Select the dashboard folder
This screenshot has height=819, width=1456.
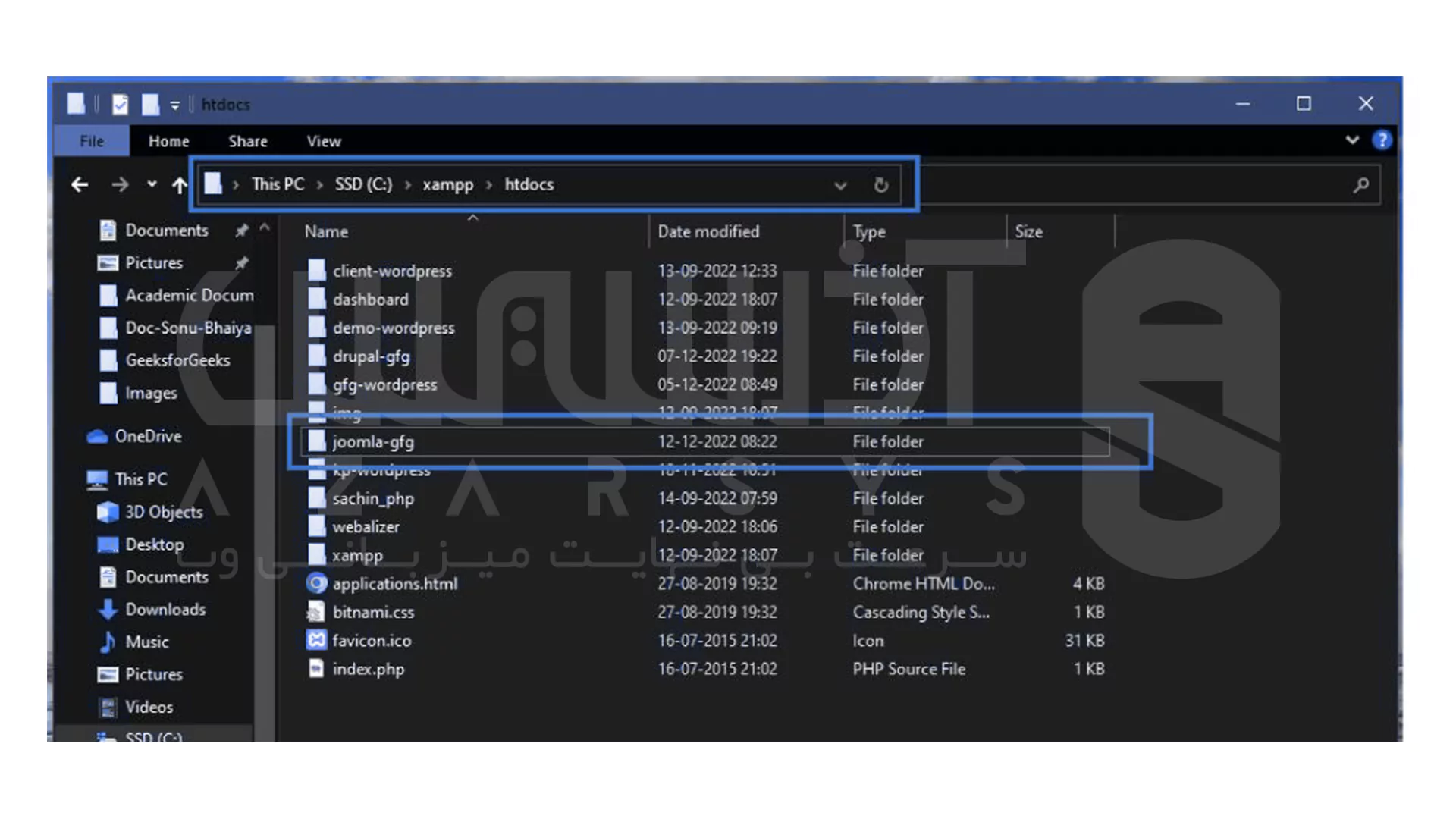[x=370, y=300]
